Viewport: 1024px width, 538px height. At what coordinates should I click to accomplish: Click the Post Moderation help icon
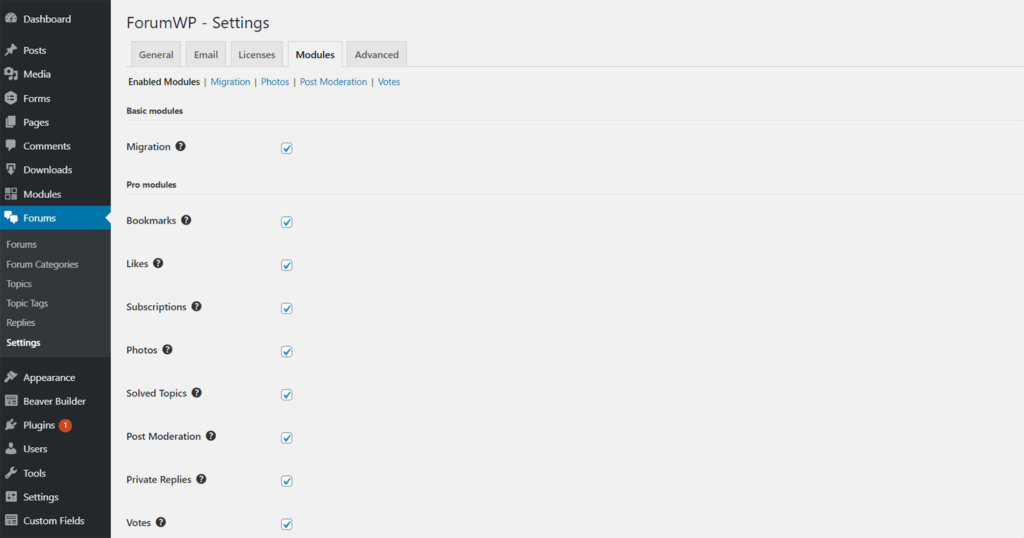[211, 435]
